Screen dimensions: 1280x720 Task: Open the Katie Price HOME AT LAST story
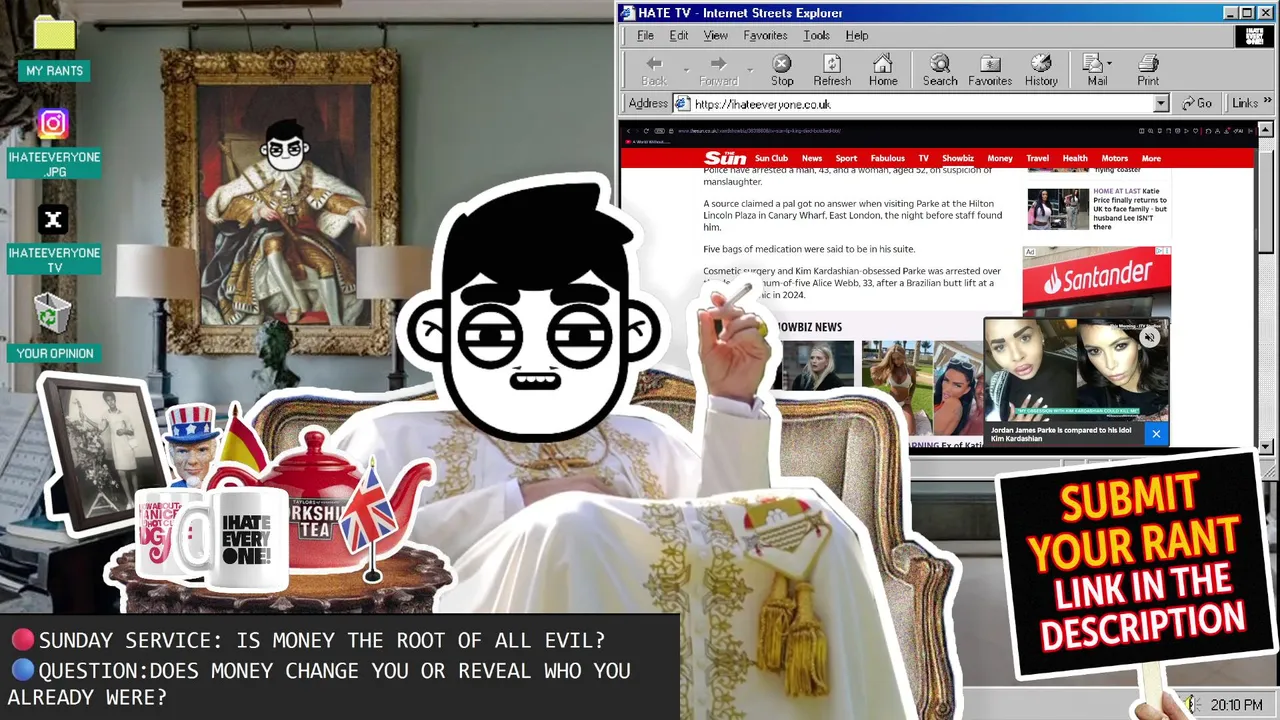tap(1130, 208)
